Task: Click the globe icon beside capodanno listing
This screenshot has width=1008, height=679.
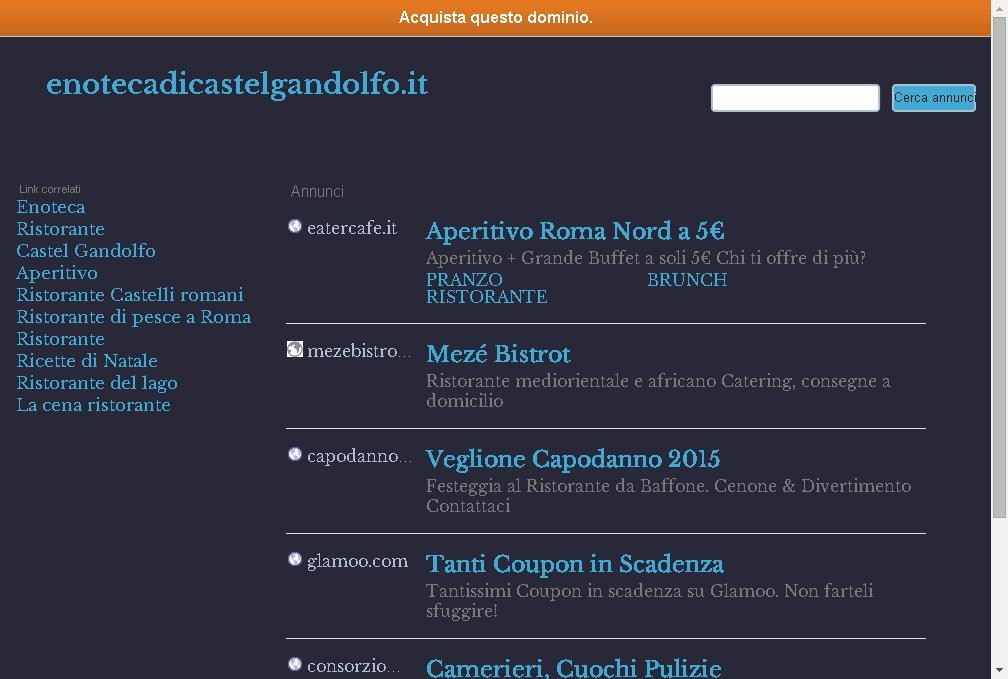Action: point(294,455)
